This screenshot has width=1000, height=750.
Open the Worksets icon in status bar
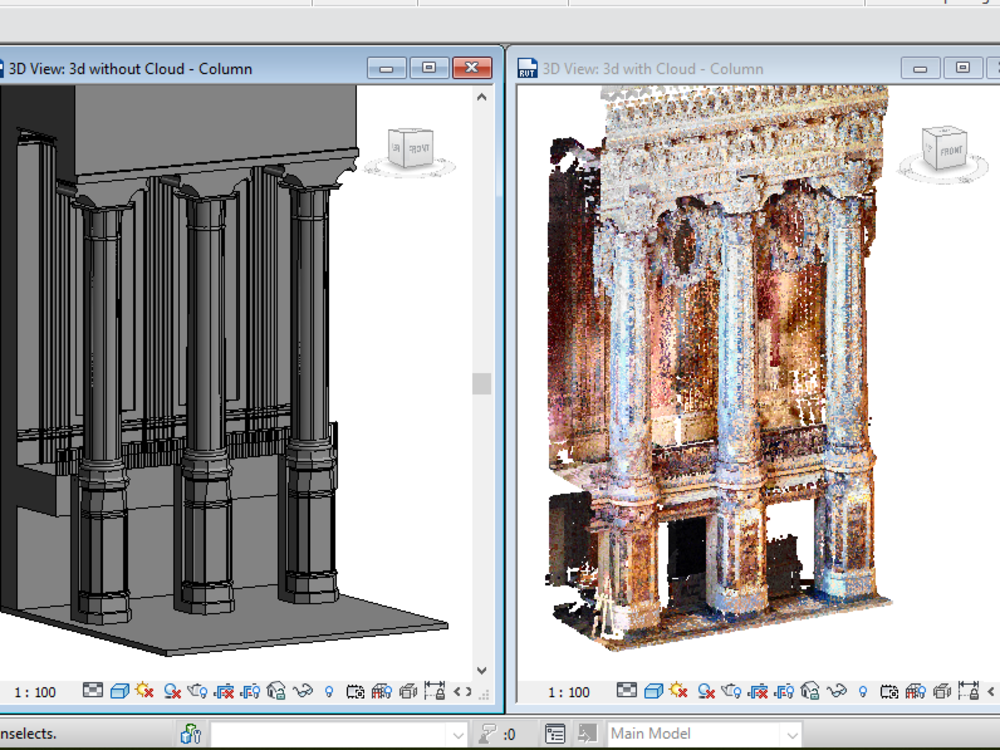[190, 734]
